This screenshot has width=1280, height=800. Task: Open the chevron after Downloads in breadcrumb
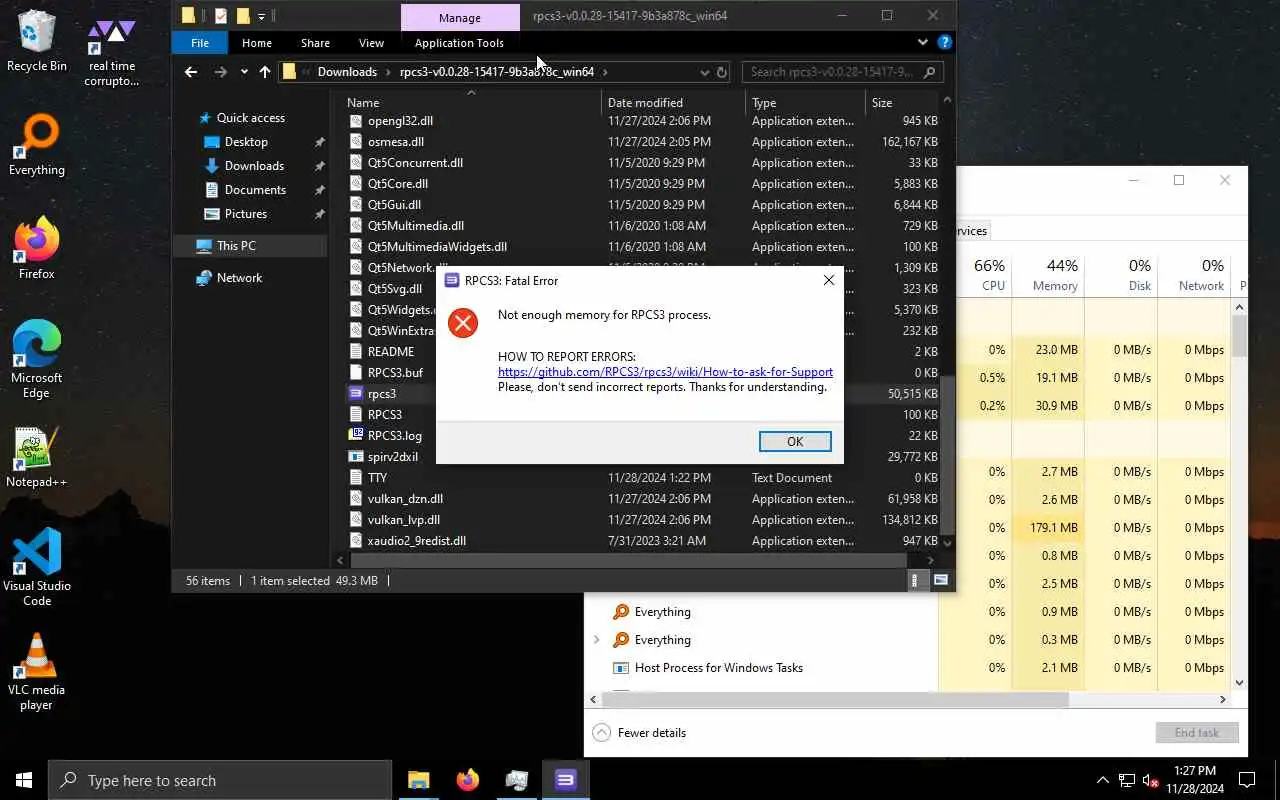(x=388, y=72)
